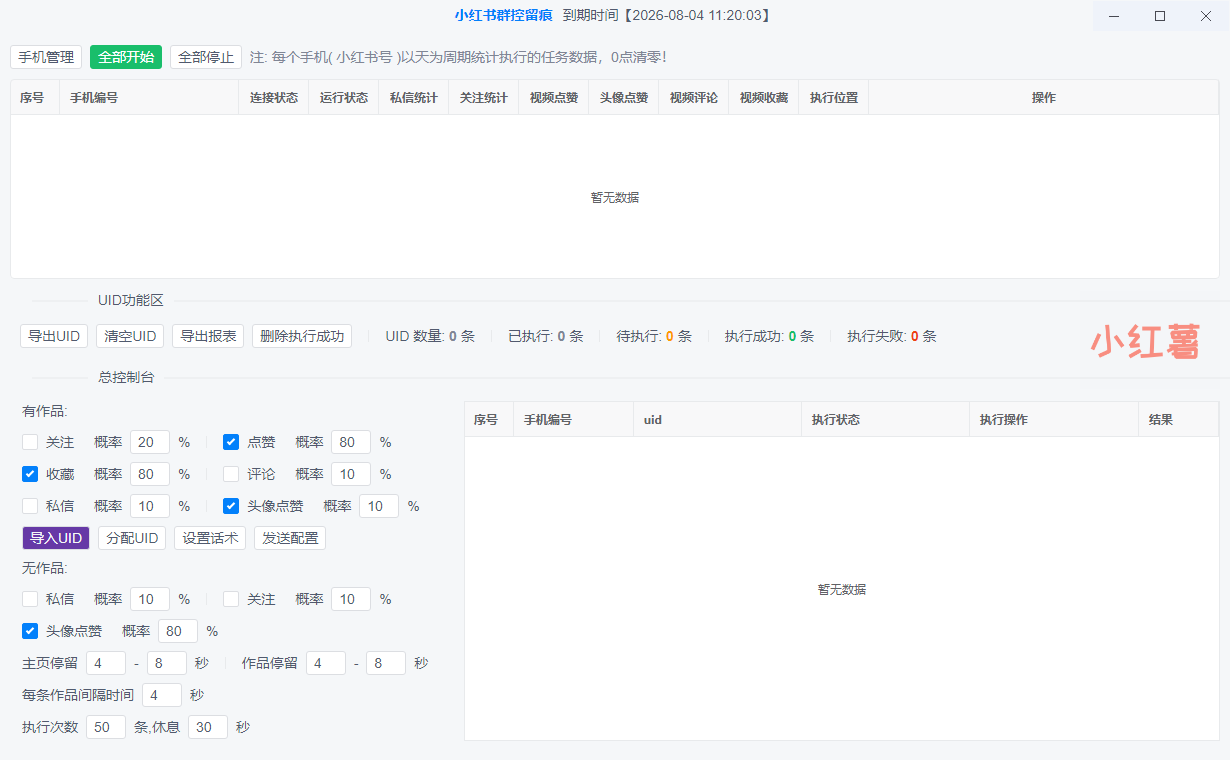
Task: Uncheck 头像点赞 checkbox under 有作品
Action: click(x=231, y=506)
